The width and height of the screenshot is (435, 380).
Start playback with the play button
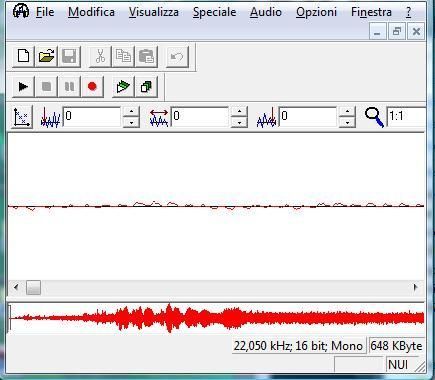click(23, 87)
